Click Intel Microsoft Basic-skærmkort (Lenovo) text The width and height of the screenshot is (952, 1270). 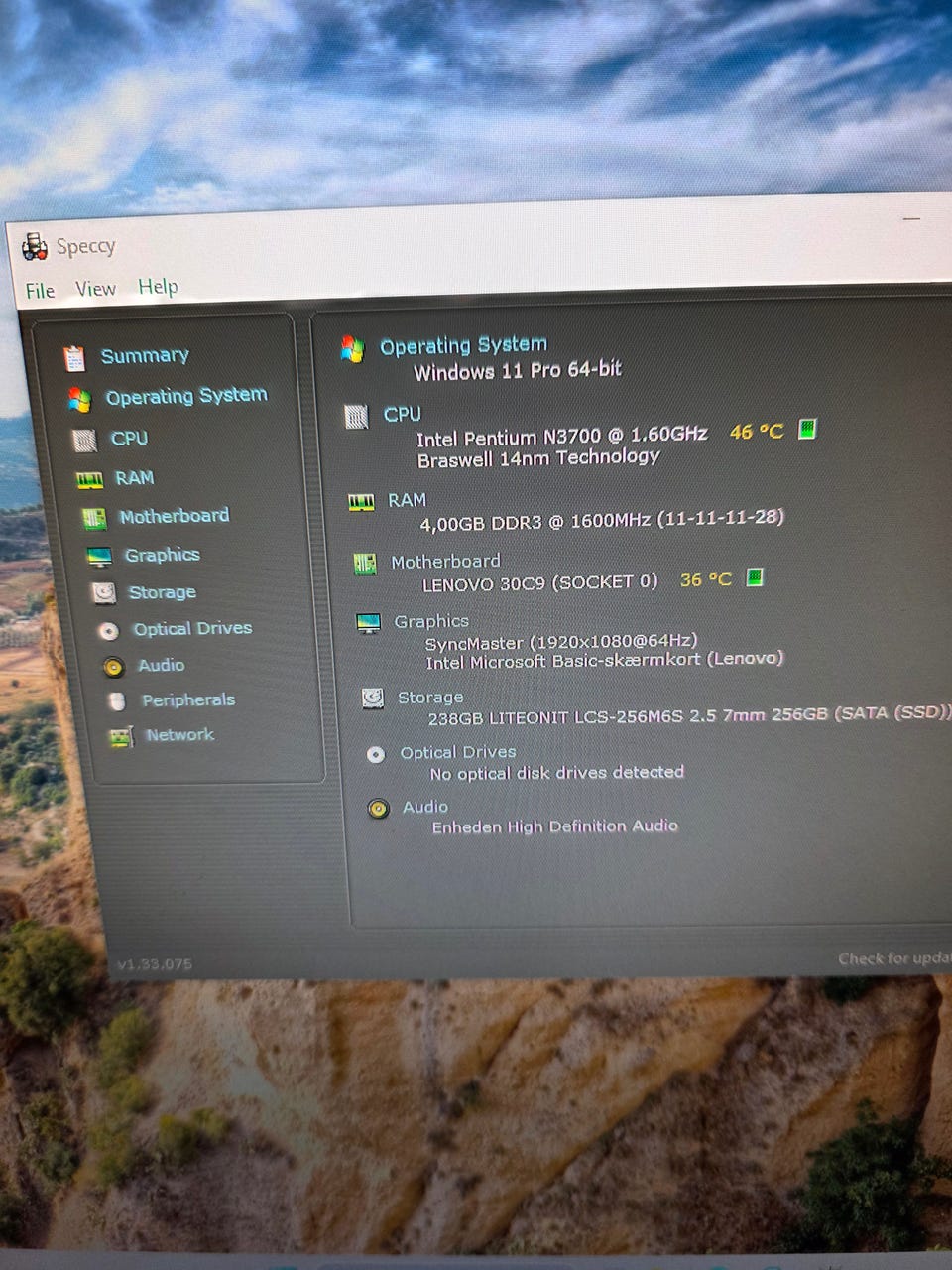point(605,660)
